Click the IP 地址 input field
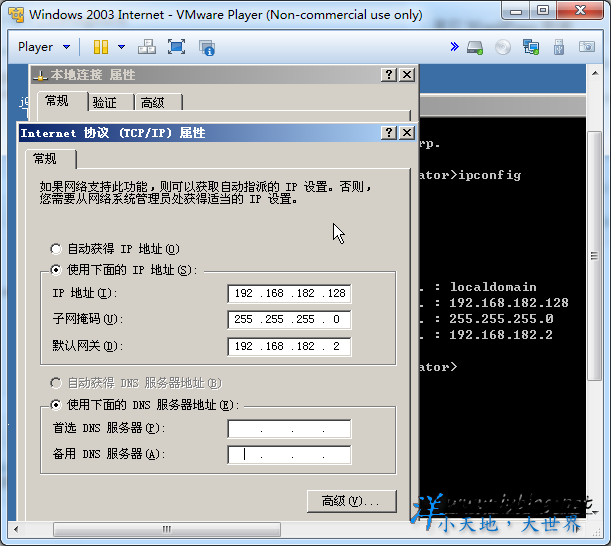 pyautogui.click(x=289, y=293)
